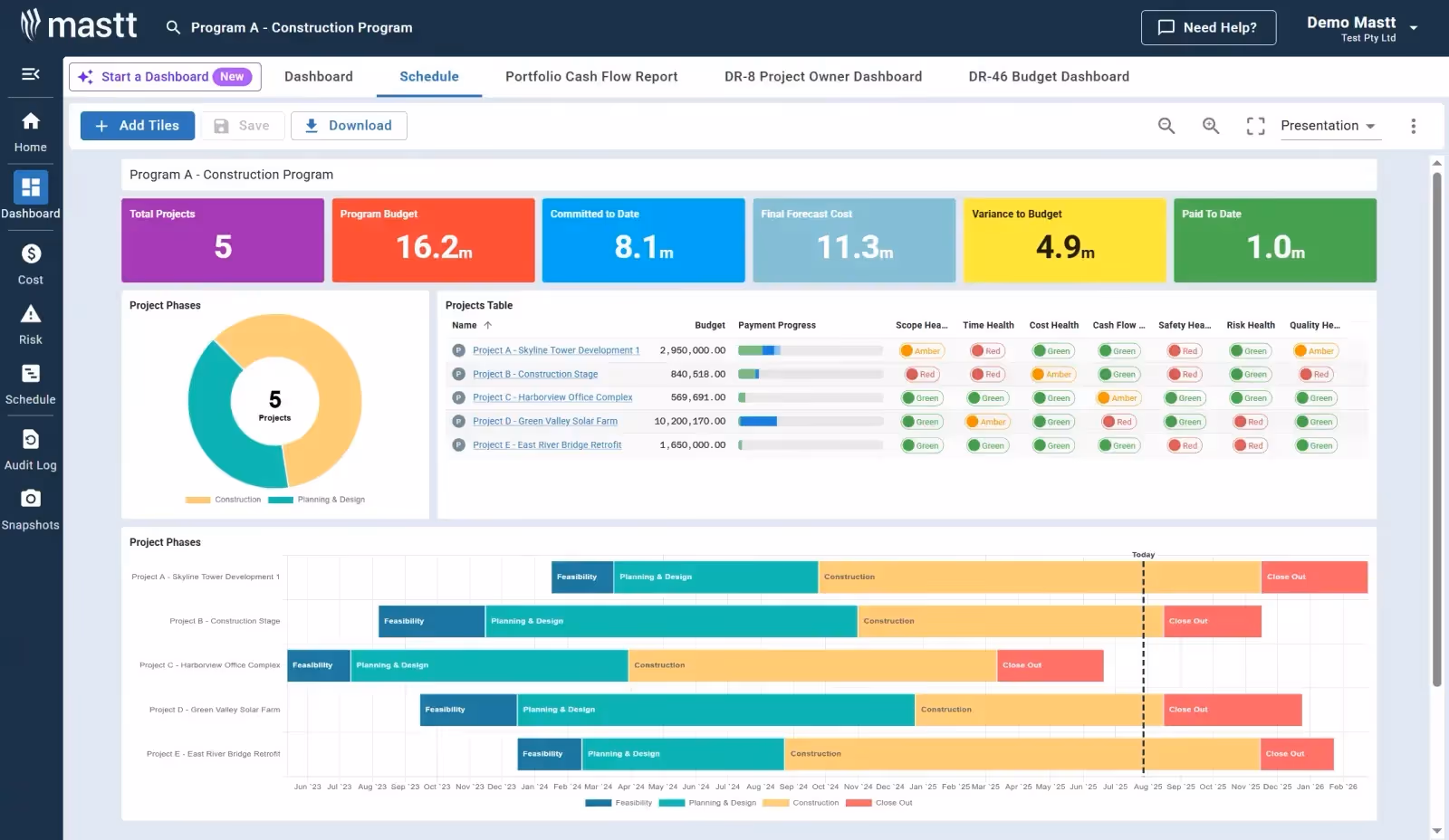This screenshot has width=1449, height=840.
Task: Switch to the Dashboard tab
Action: (x=319, y=77)
